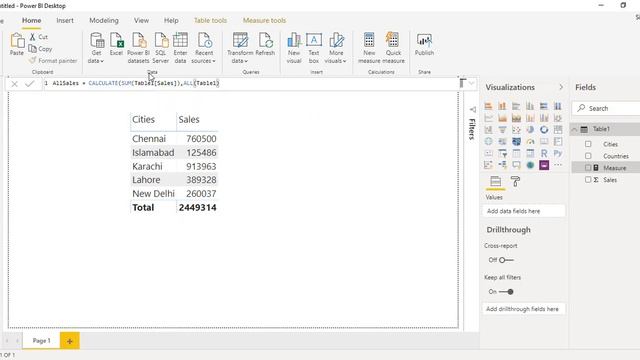The width and height of the screenshot is (640, 360).
Task: Add a new page with plus button
Action: point(70,341)
